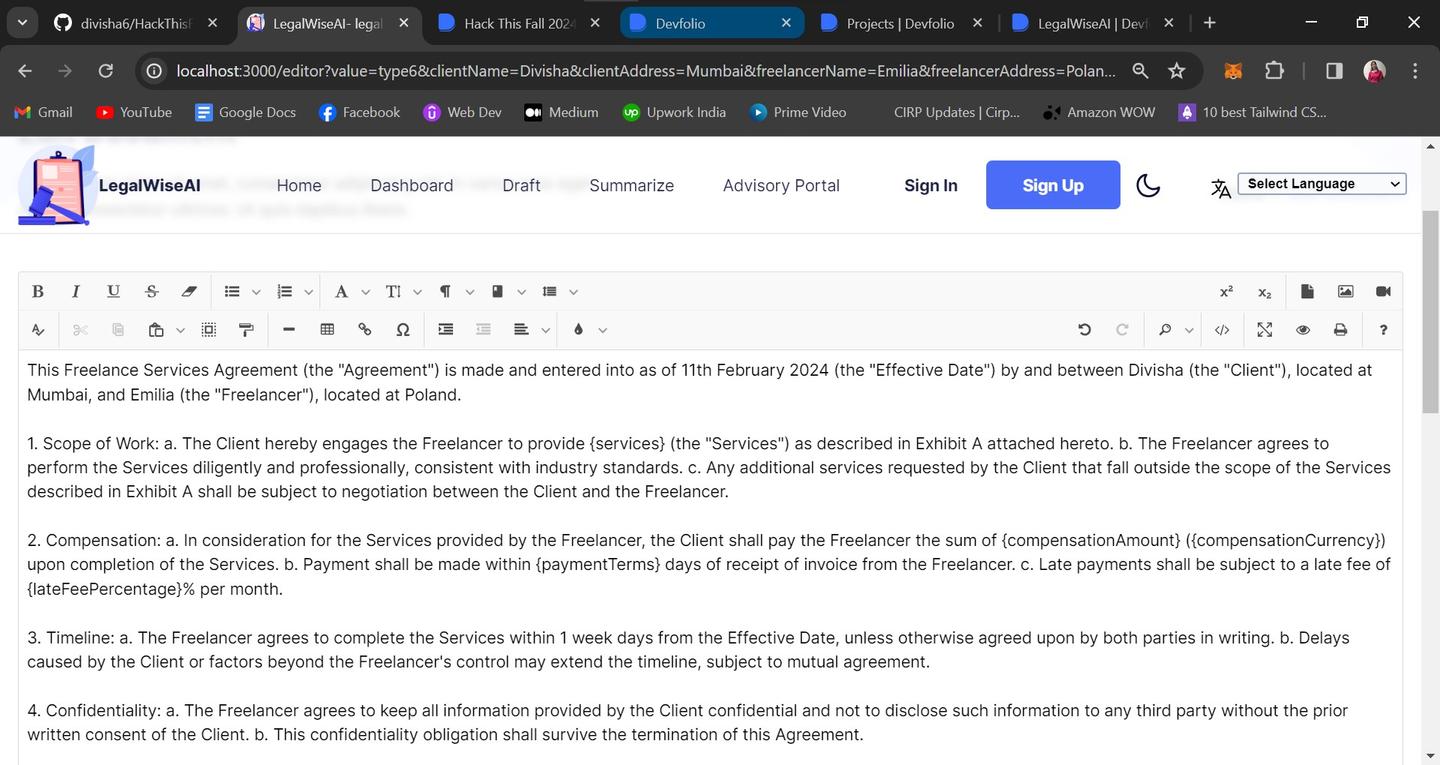Click the browser address bar
Viewport: 1440px width, 765px height.
pos(646,70)
